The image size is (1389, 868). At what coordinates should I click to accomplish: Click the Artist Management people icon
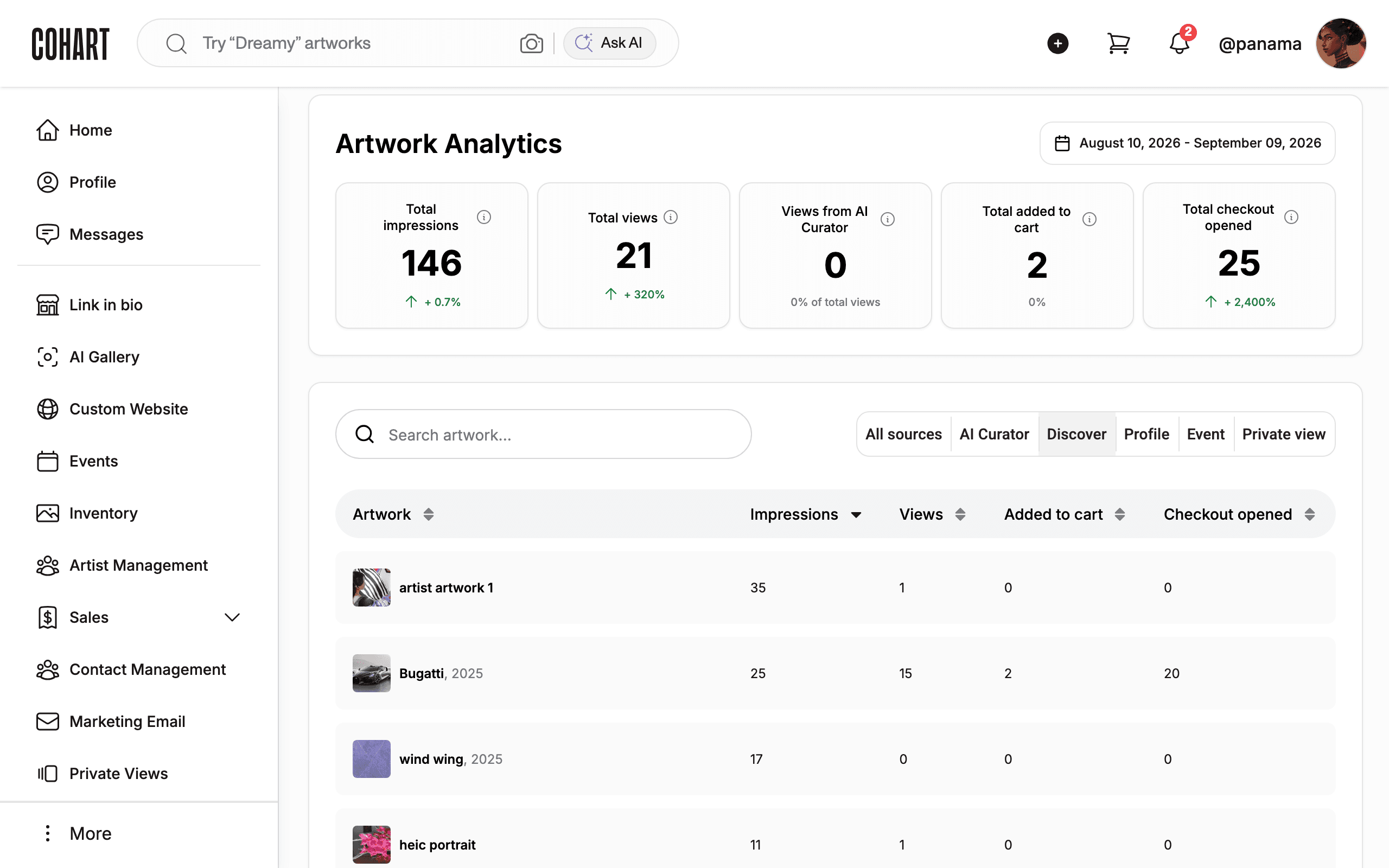48,565
